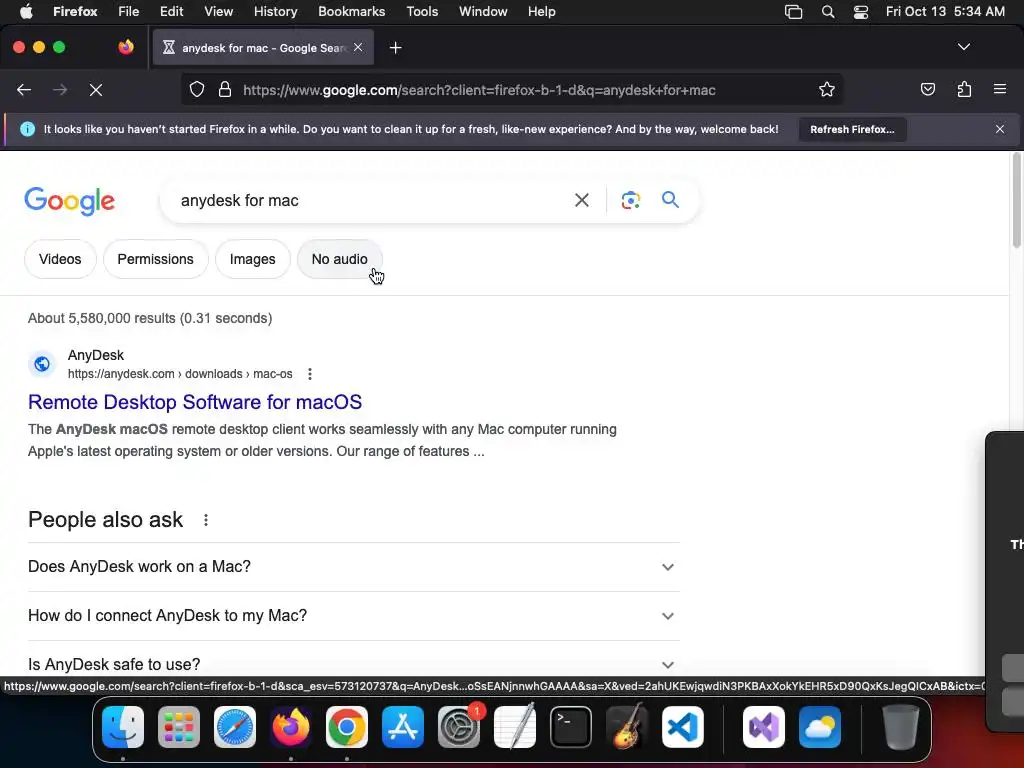Viewport: 1024px width, 768px height.
Task: Open Terminal from the dock
Action: [x=571, y=727]
